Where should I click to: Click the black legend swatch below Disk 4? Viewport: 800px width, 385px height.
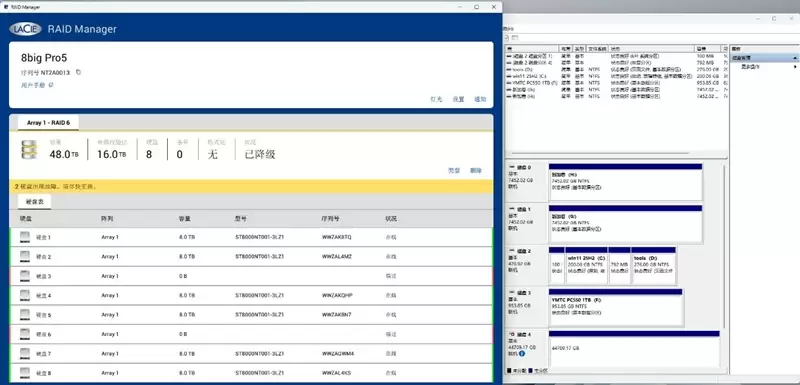[x=509, y=370]
